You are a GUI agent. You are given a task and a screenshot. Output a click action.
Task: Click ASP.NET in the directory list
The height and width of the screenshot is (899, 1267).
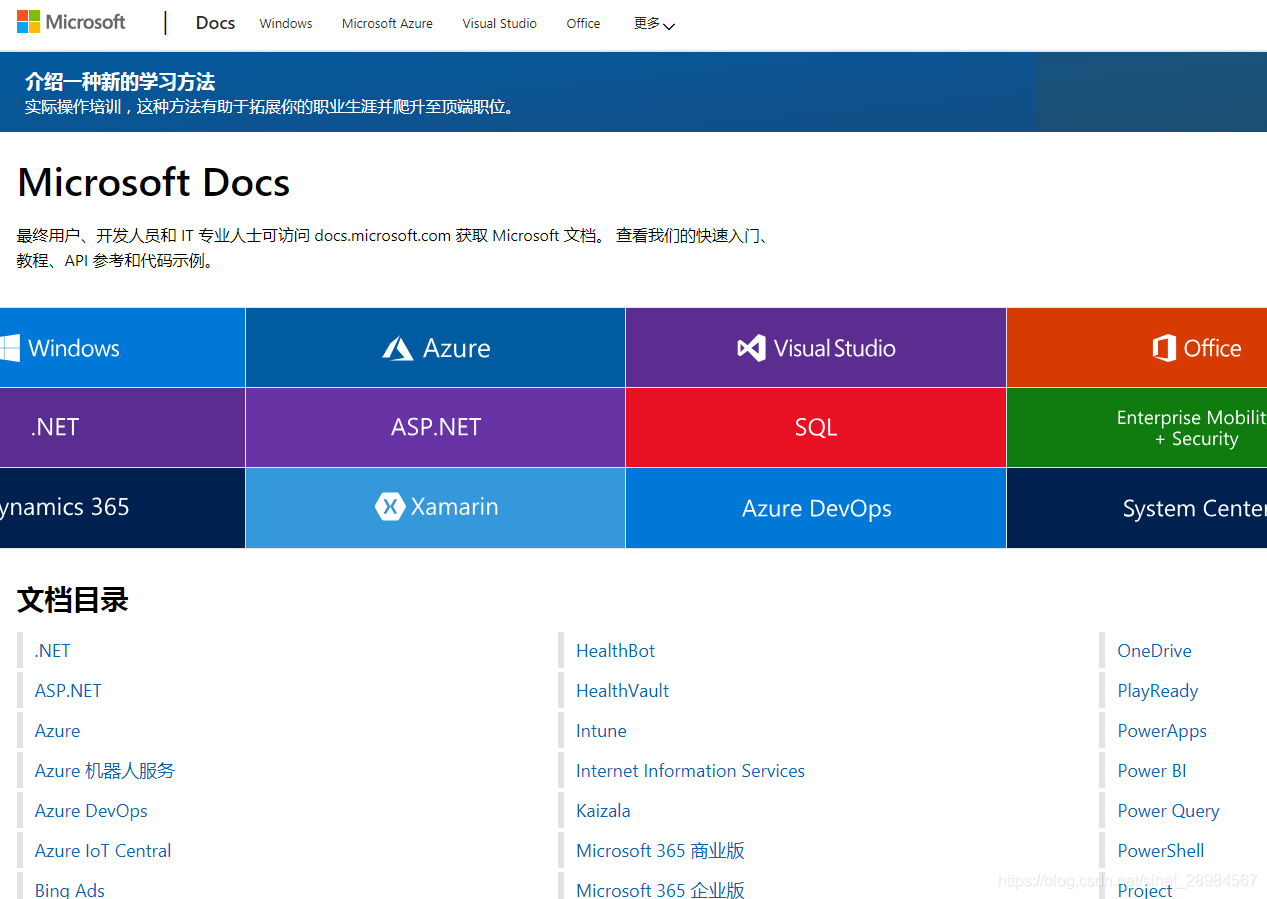68,691
